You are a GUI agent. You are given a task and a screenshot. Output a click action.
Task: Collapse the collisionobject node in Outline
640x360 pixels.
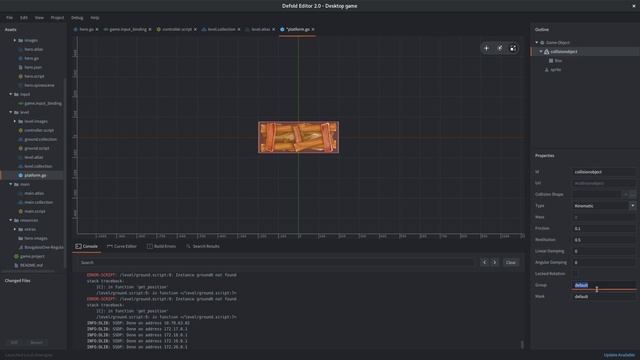[541, 52]
